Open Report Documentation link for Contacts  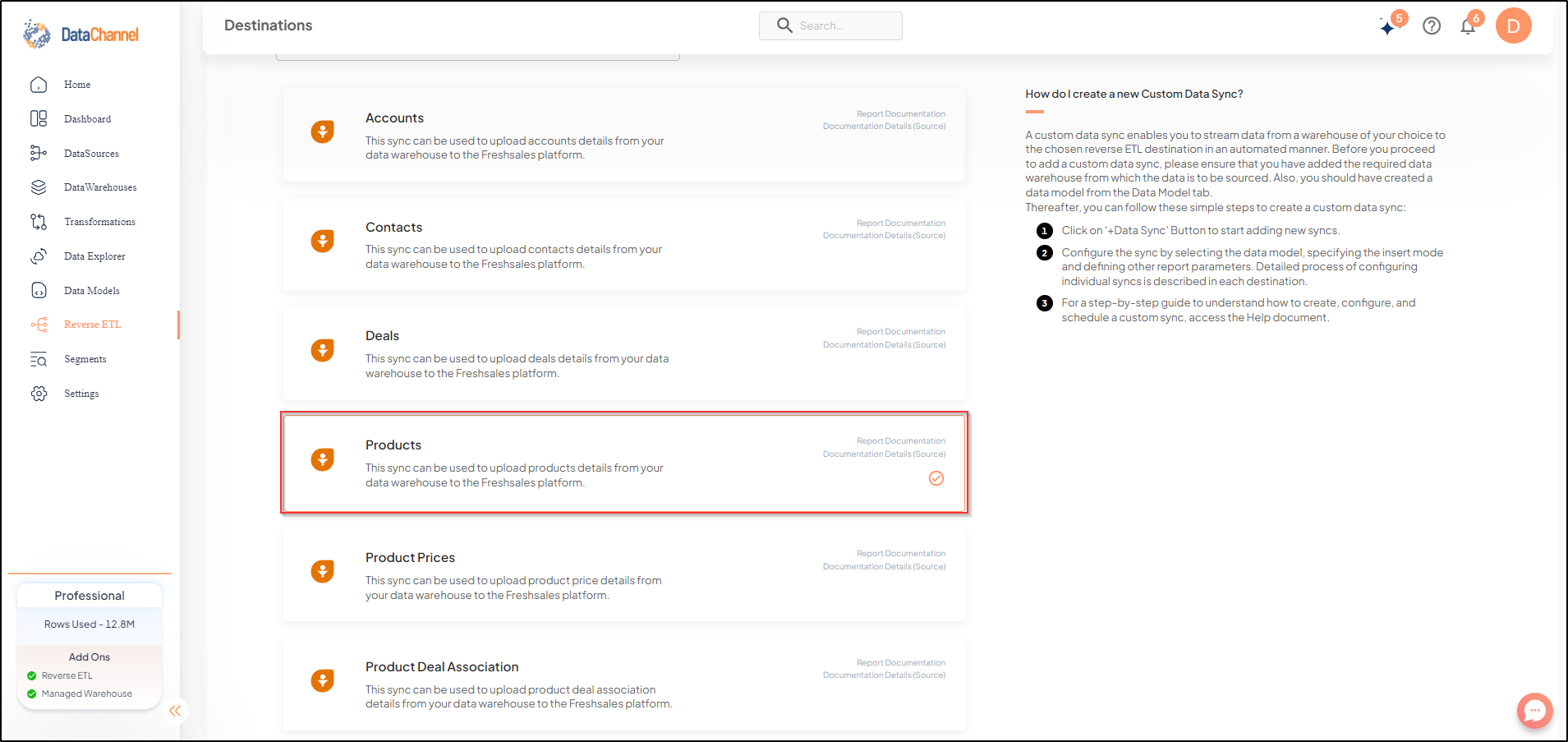901,224
